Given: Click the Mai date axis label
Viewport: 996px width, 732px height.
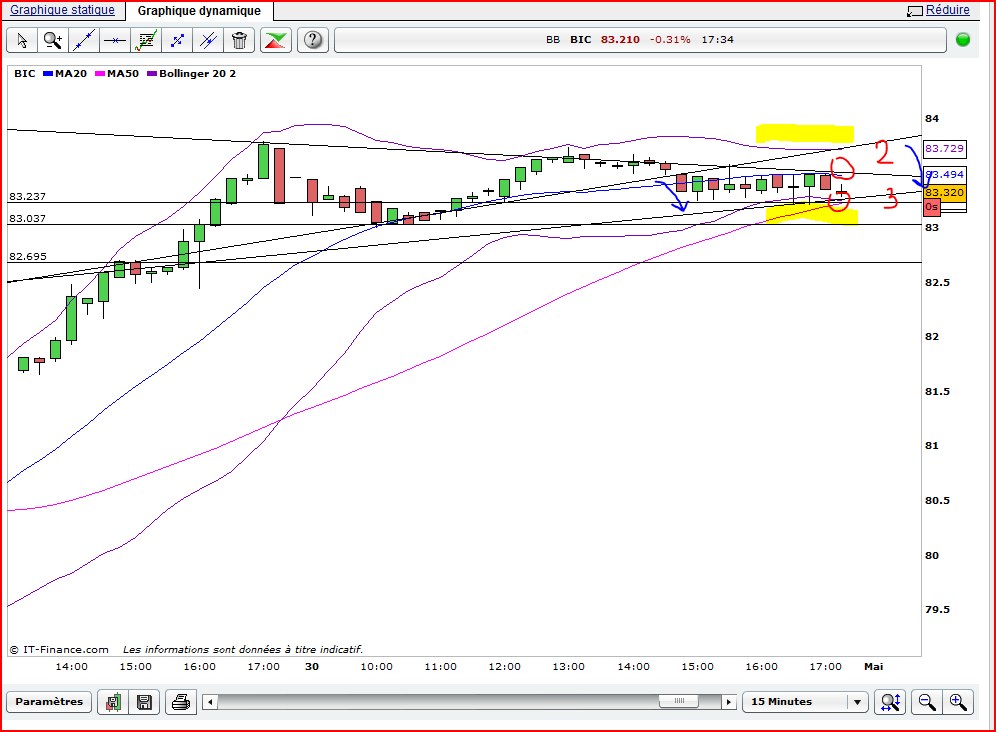Looking at the screenshot, I should tap(873, 667).
